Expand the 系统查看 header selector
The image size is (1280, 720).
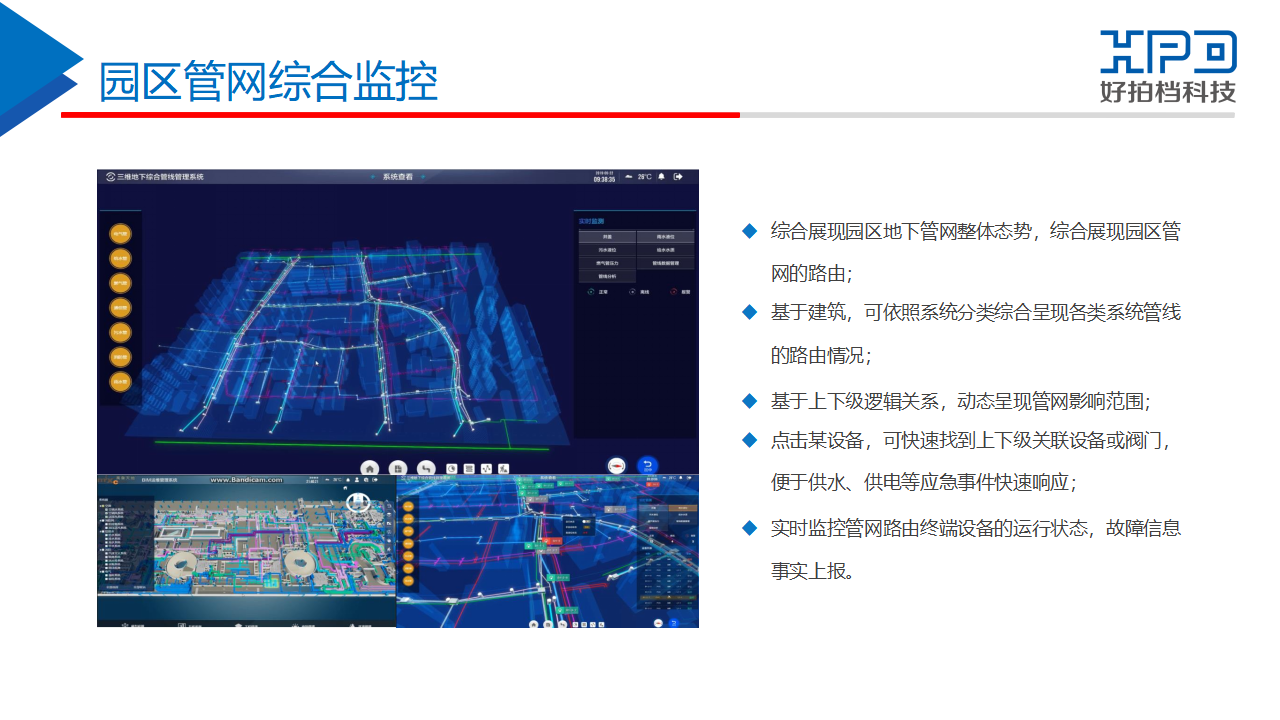click(x=397, y=177)
